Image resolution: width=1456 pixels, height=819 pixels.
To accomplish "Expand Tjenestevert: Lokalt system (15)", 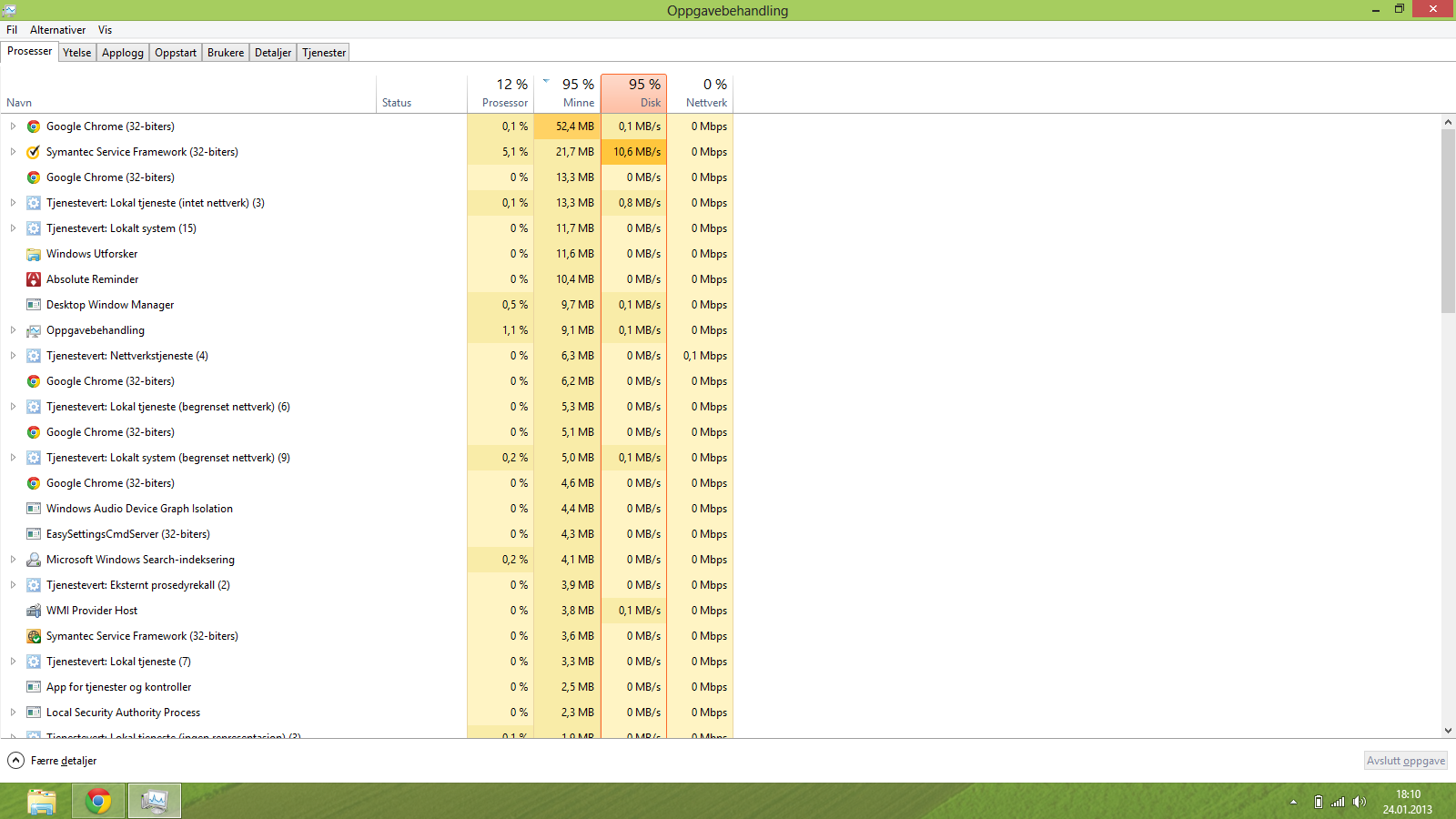I will pos(13,228).
